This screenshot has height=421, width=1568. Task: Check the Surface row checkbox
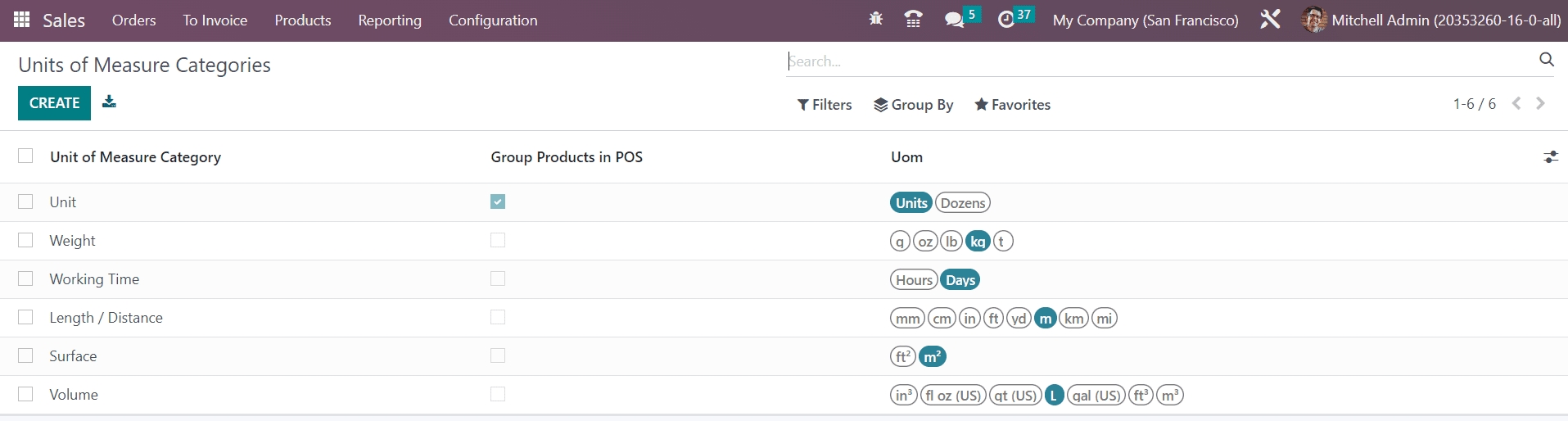pyautogui.click(x=26, y=355)
